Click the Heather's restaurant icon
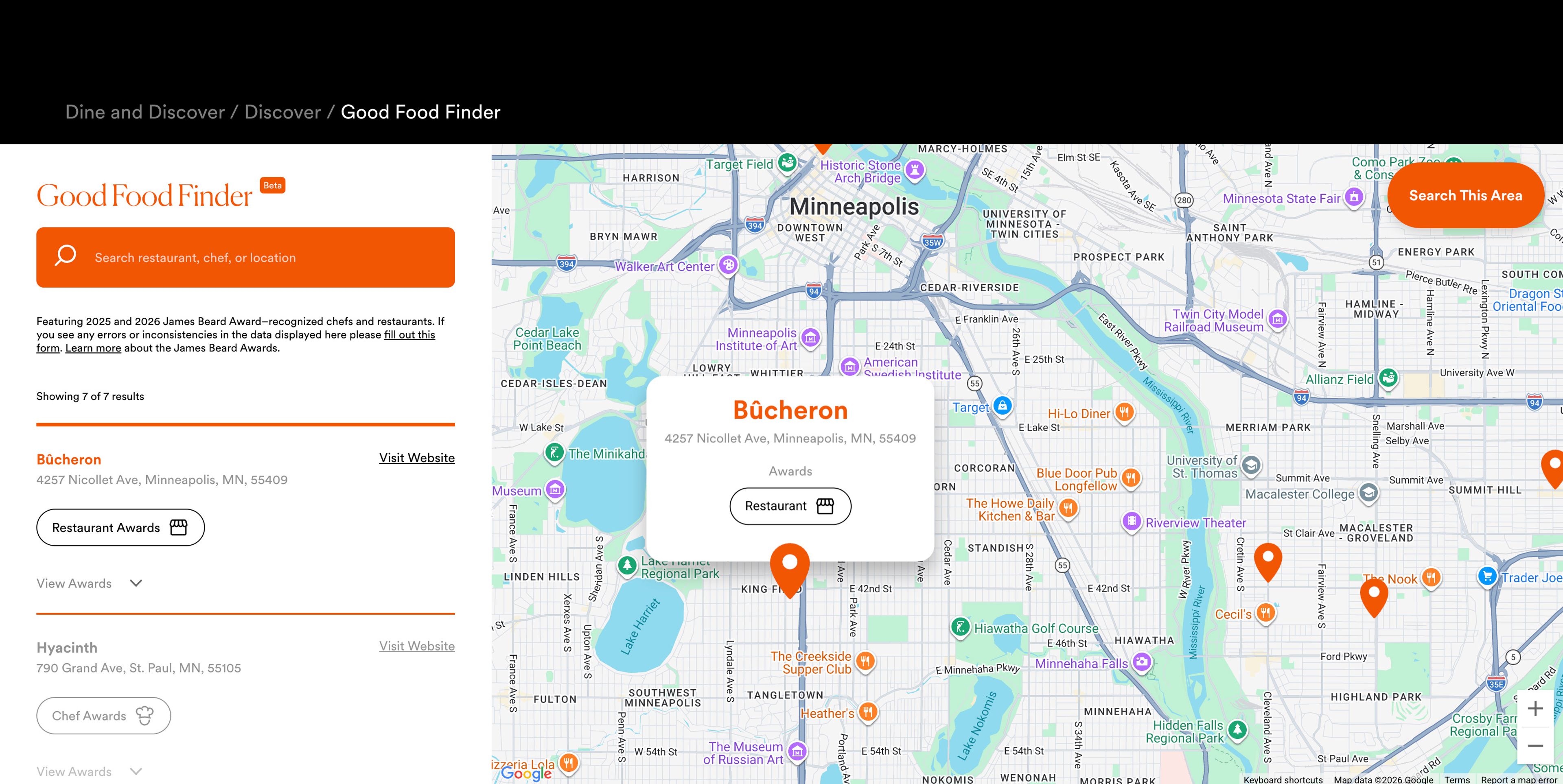 click(868, 712)
